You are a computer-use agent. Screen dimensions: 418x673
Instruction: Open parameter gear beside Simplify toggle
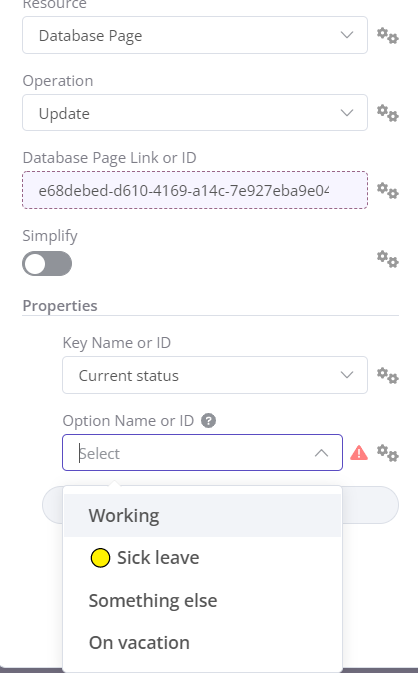(388, 259)
